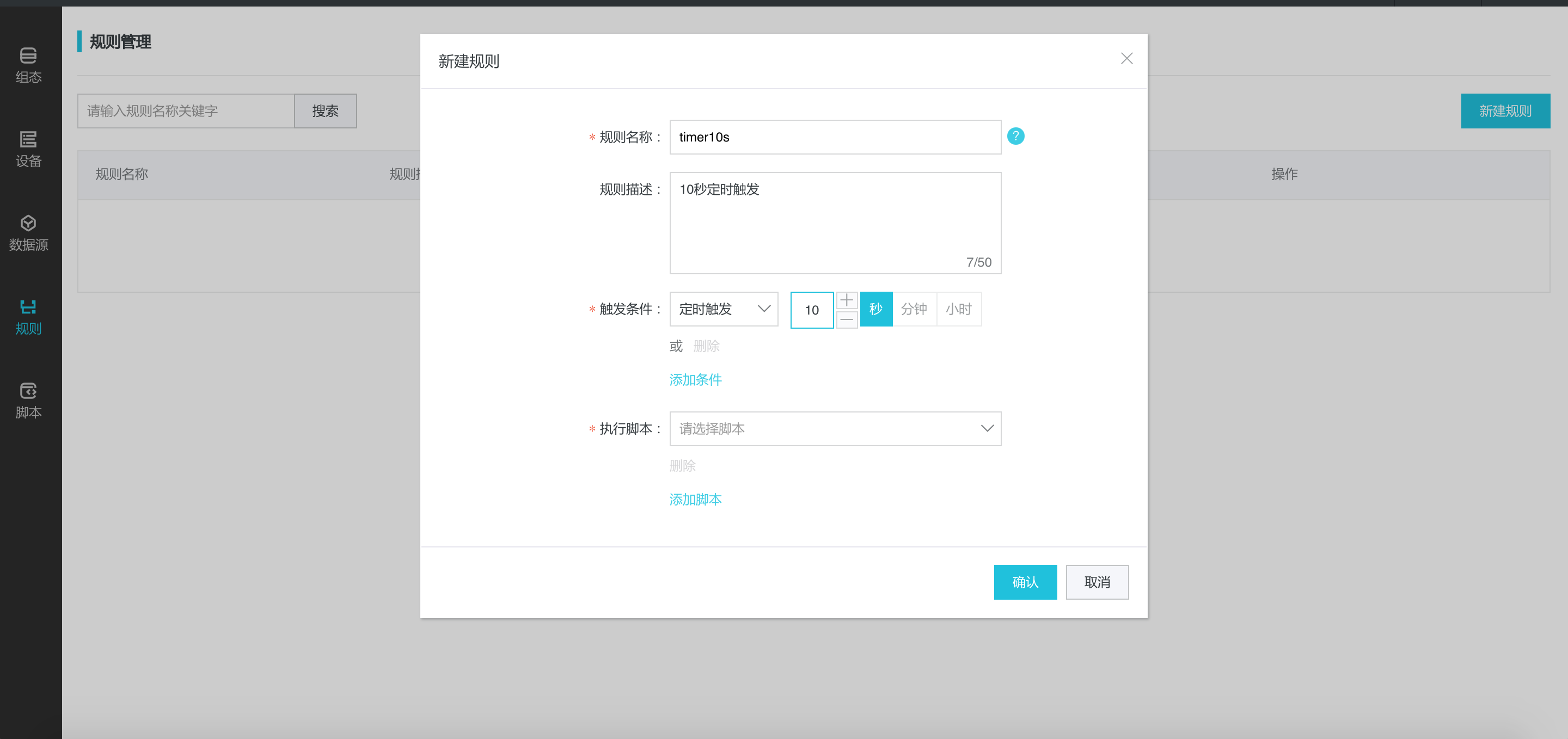Expand the 请选择脚本 script dropdown
The height and width of the screenshot is (739, 1568).
[835, 429]
